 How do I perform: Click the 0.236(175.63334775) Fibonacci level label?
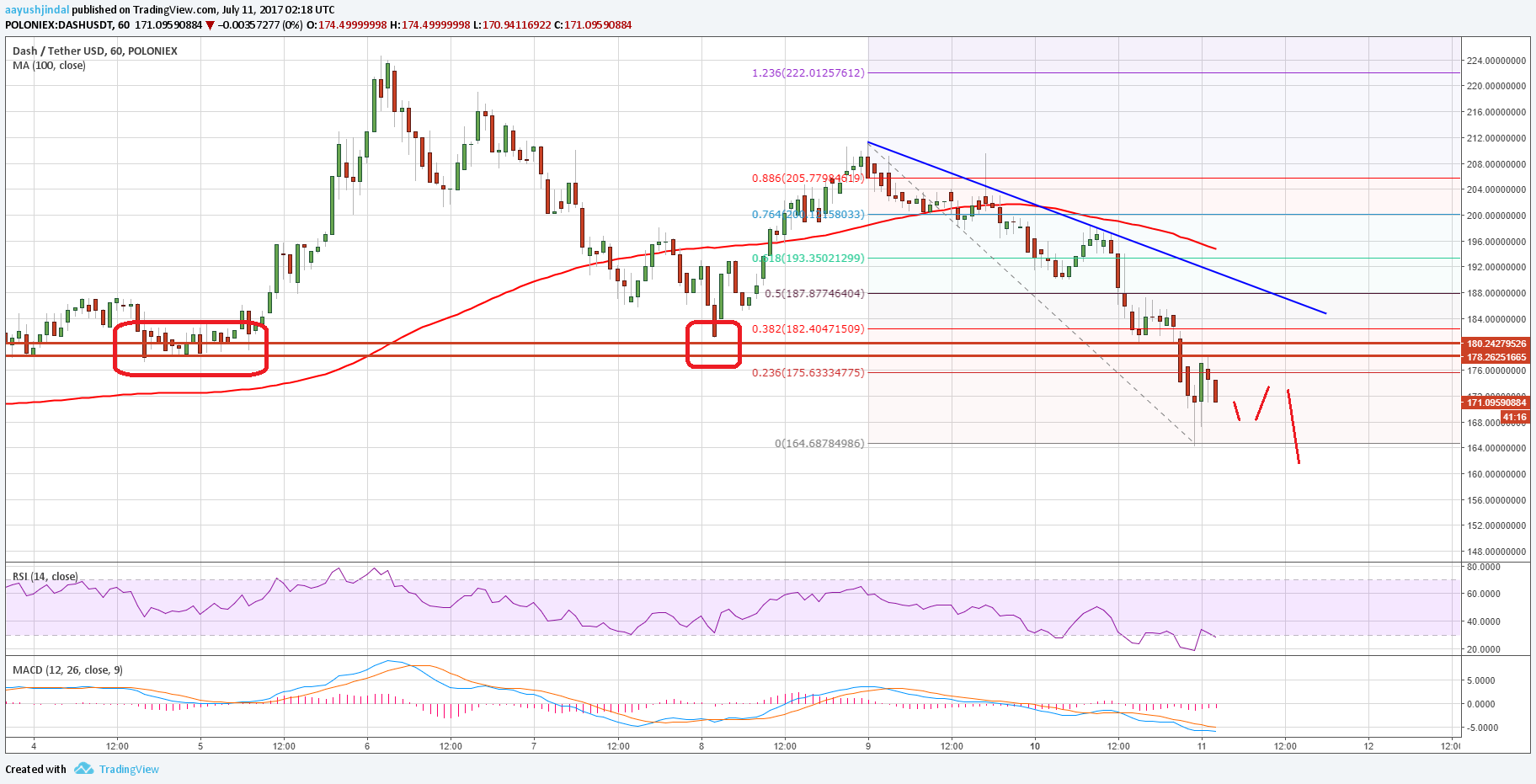point(808,373)
